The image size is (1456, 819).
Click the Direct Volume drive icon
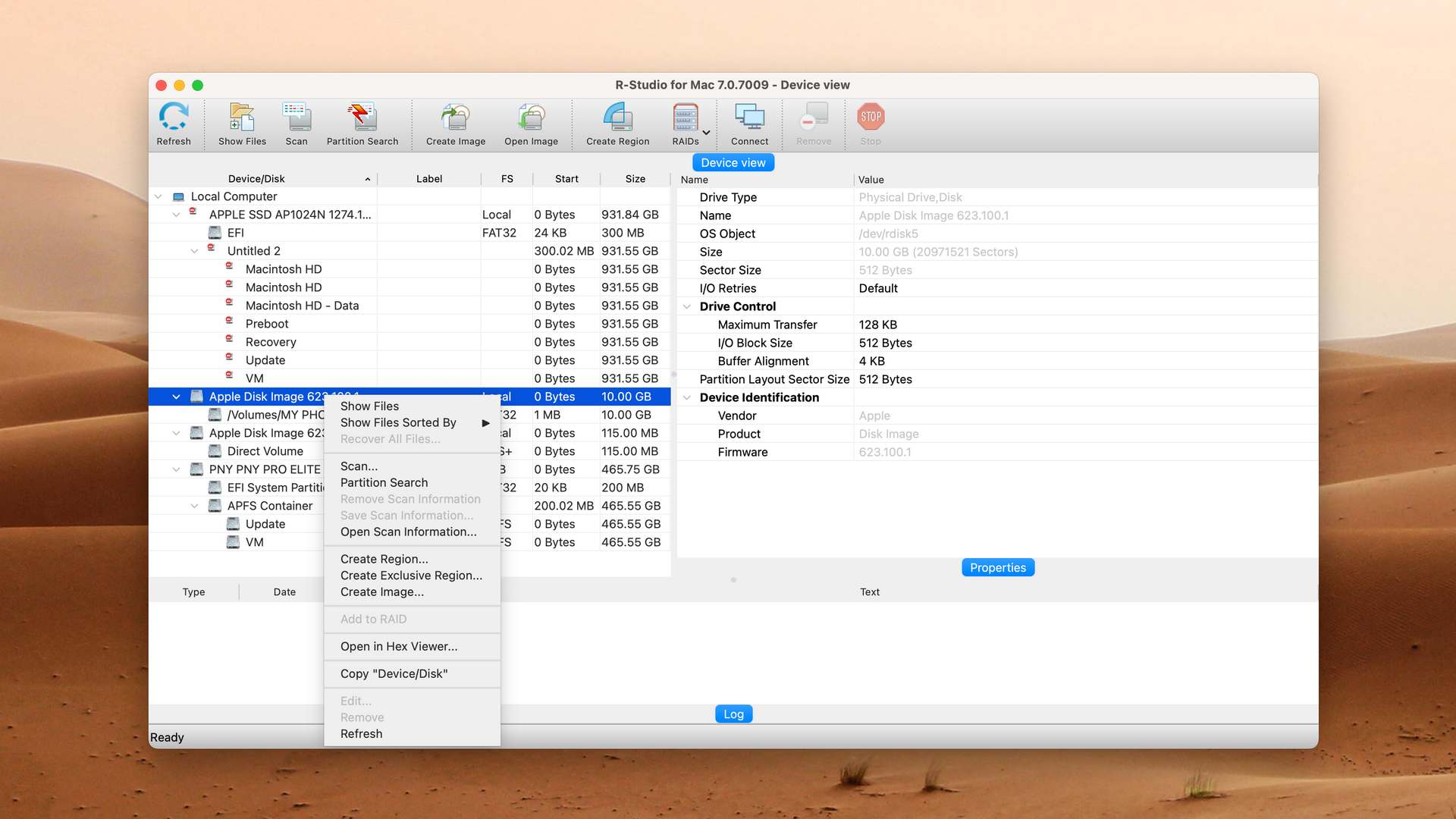tap(215, 451)
